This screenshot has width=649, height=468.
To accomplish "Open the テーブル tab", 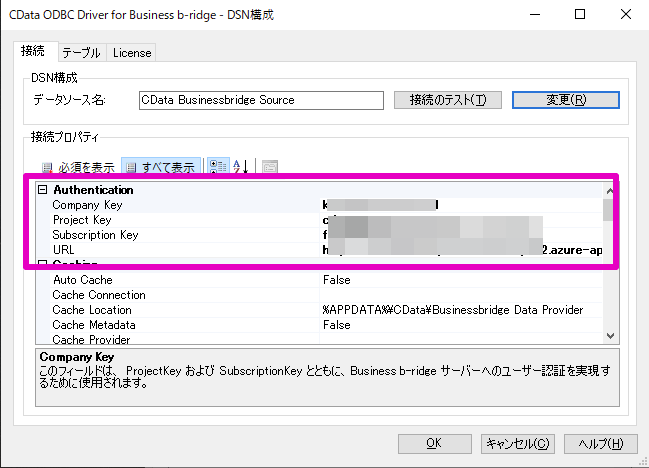I will 82,53.
